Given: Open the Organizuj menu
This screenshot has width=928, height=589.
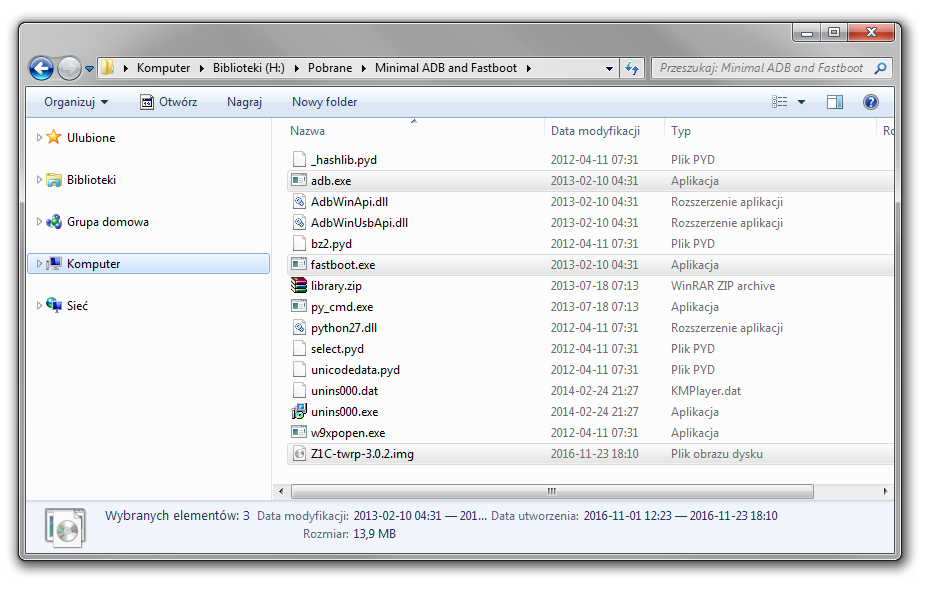Looking at the screenshot, I should (76, 102).
